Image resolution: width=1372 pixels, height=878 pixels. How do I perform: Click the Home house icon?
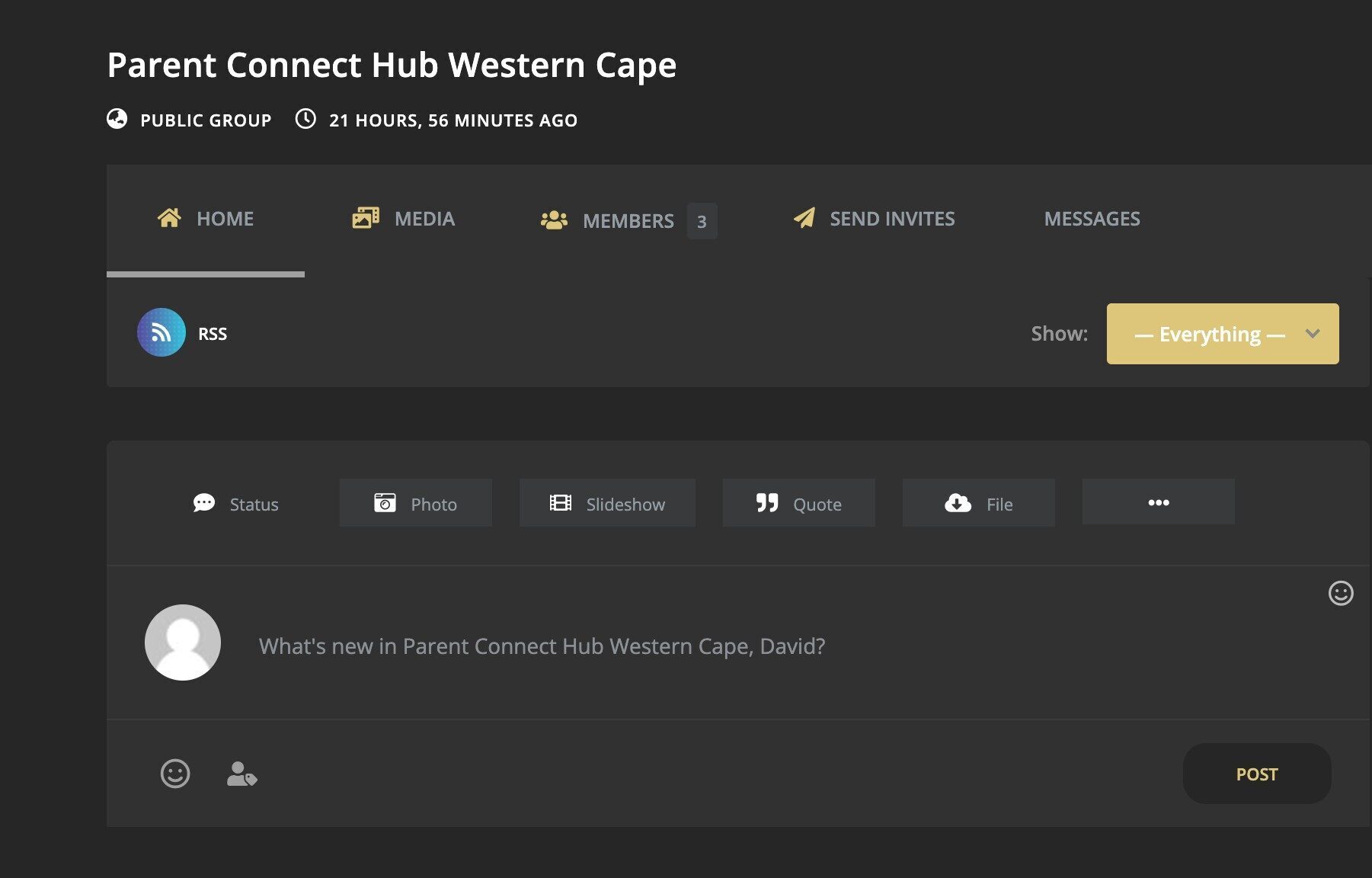click(169, 218)
